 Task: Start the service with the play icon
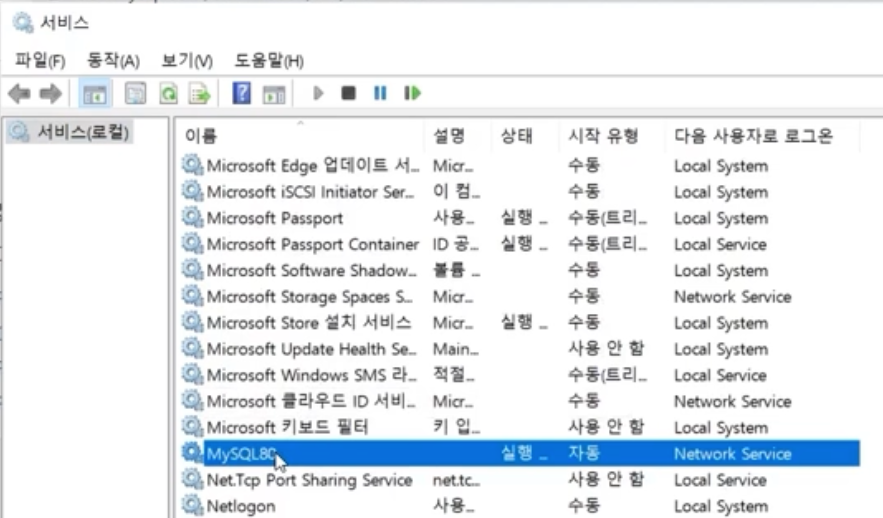pos(318,93)
